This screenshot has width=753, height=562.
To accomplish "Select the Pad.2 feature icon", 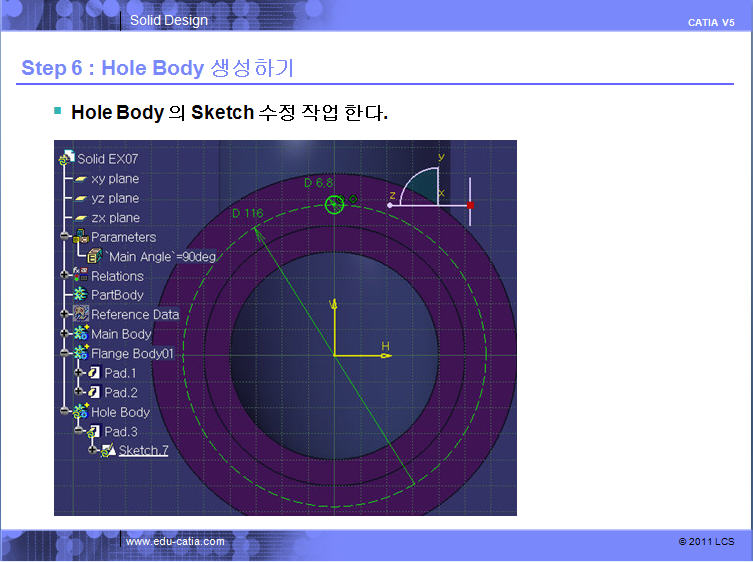I will pos(94,392).
